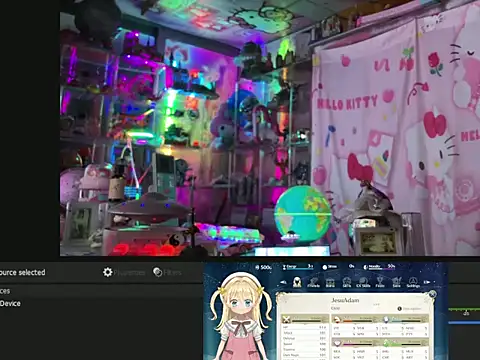Click the green audio meter at right edge
Screen dimensions: 480x360
[464, 310]
